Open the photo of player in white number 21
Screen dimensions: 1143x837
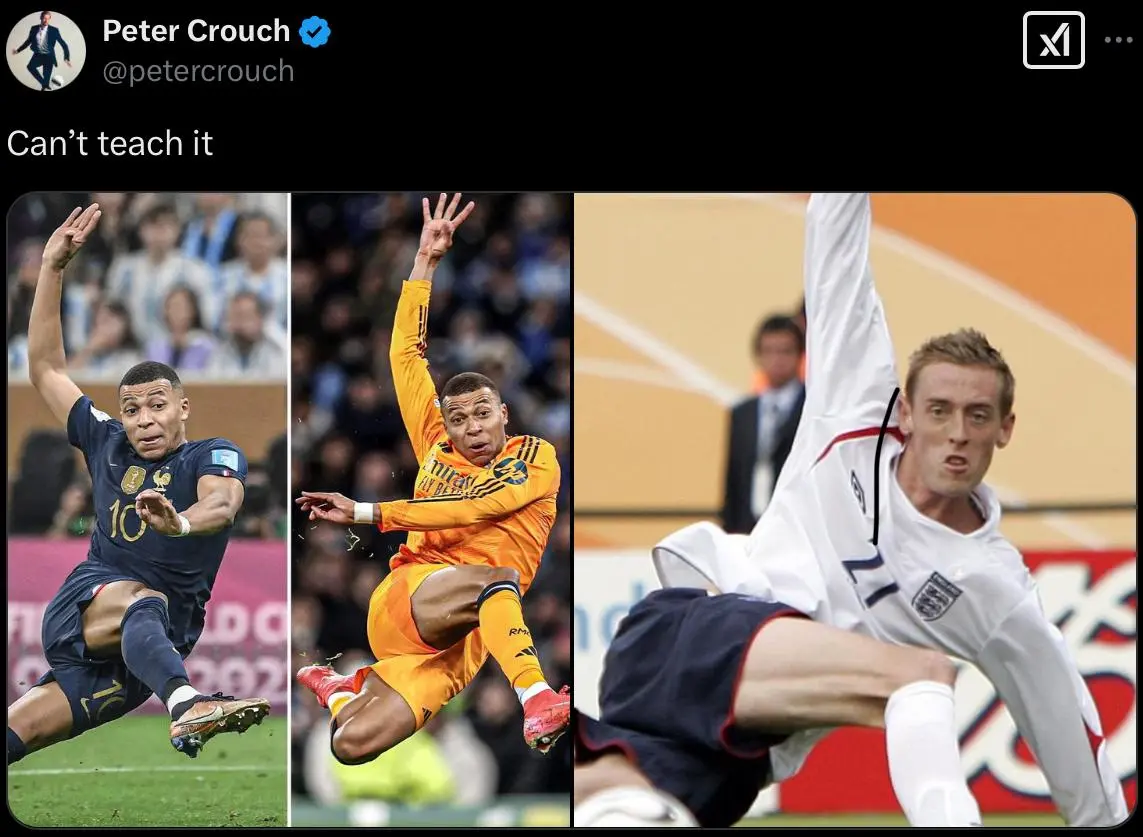coord(855,509)
